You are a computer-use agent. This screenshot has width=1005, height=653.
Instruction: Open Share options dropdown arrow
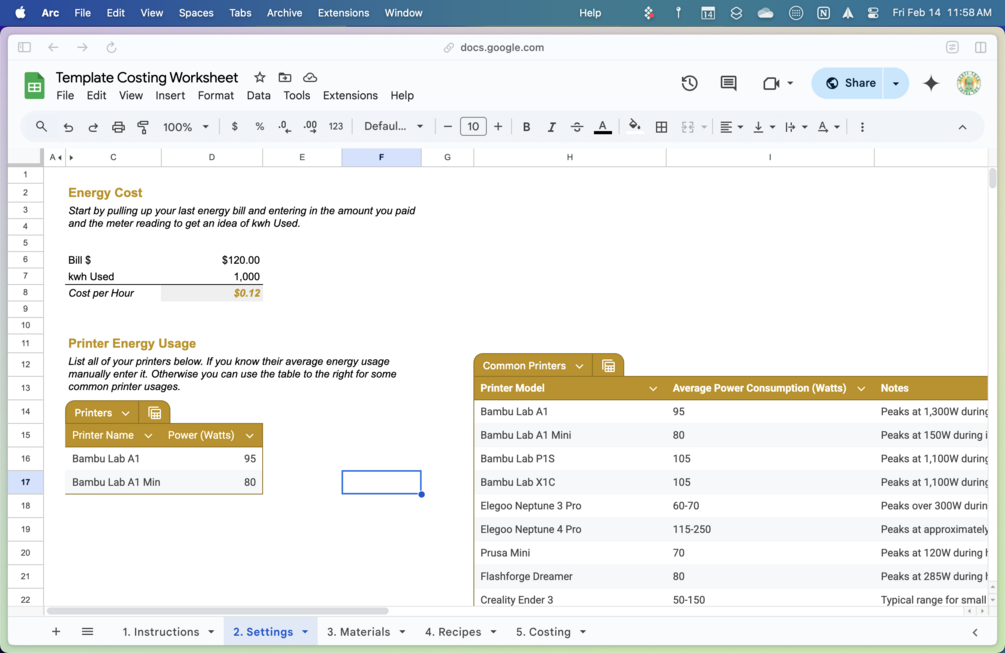coord(895,83)
